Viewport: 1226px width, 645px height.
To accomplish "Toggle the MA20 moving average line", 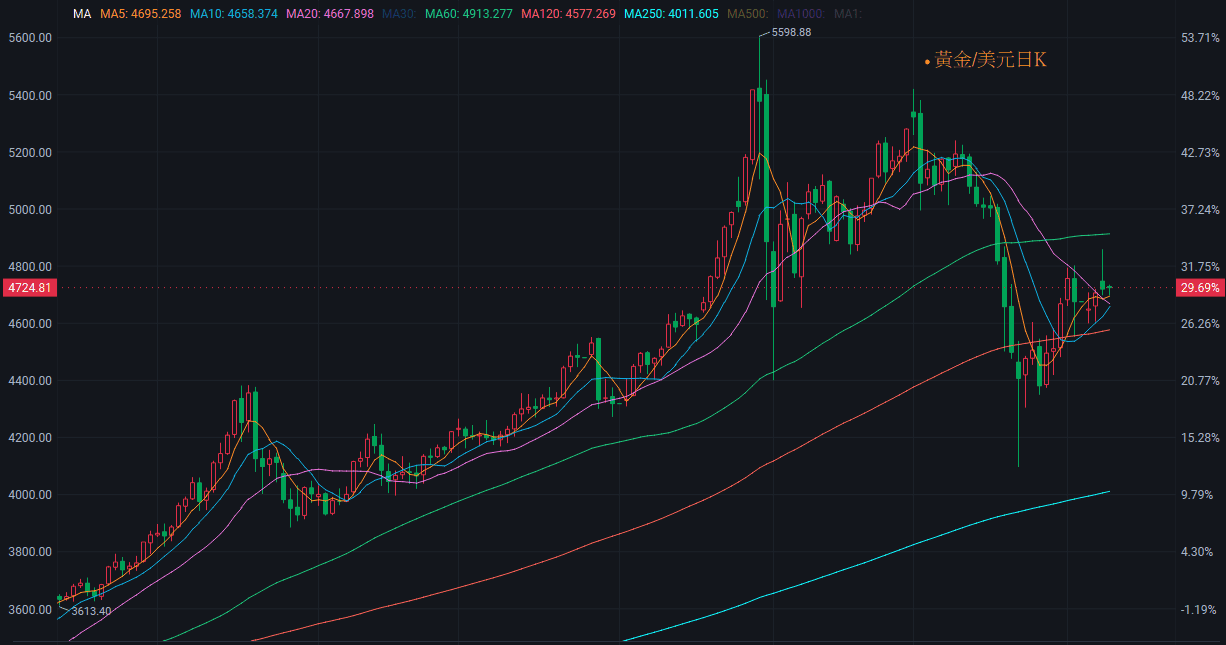I will pyautogui.click(x=330, y=14).
